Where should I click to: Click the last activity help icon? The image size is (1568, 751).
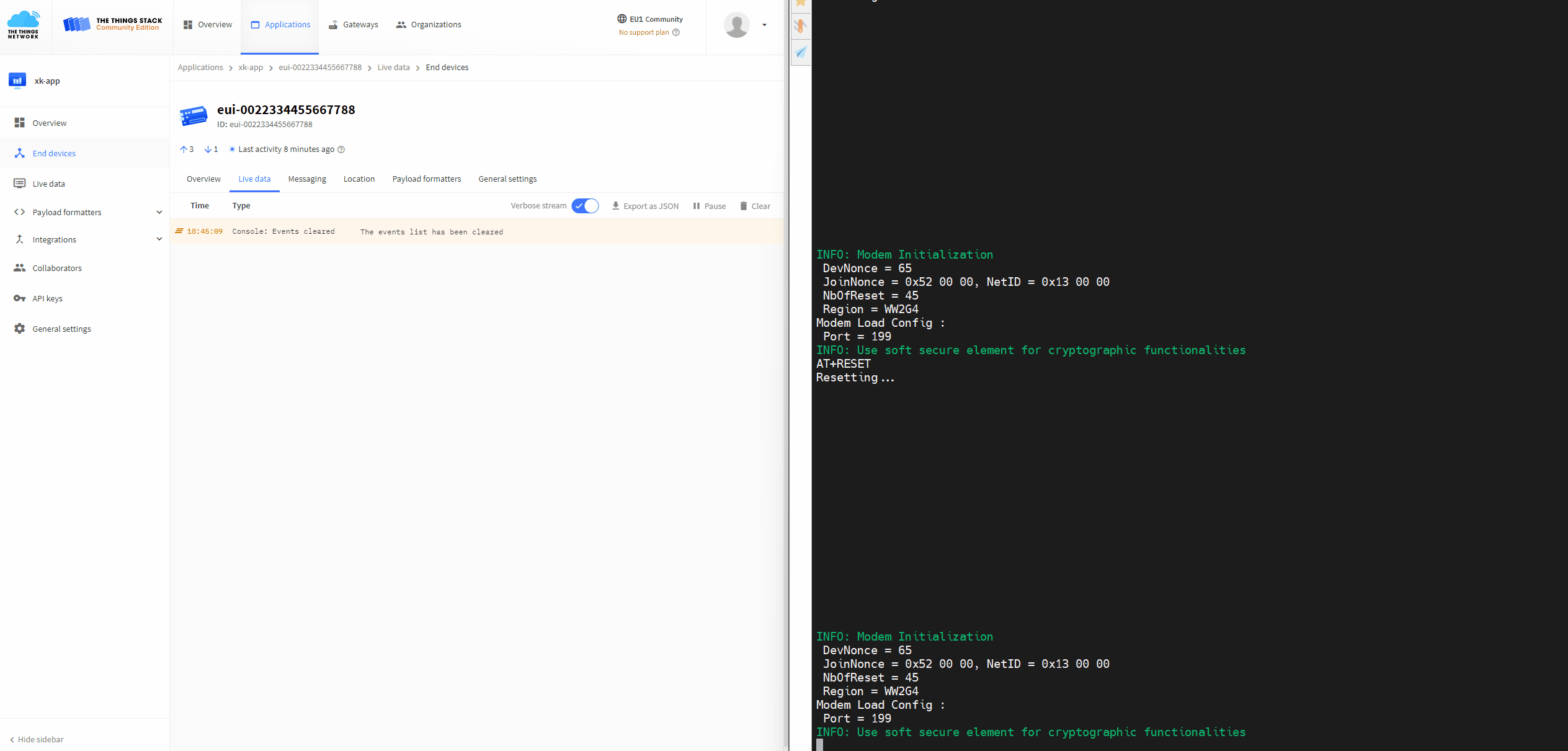(341, 149)
